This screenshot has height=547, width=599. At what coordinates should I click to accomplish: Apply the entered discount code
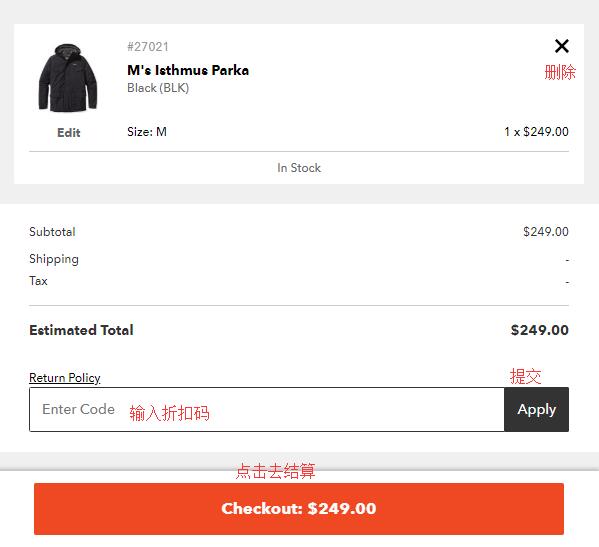[x=536, y=409]
